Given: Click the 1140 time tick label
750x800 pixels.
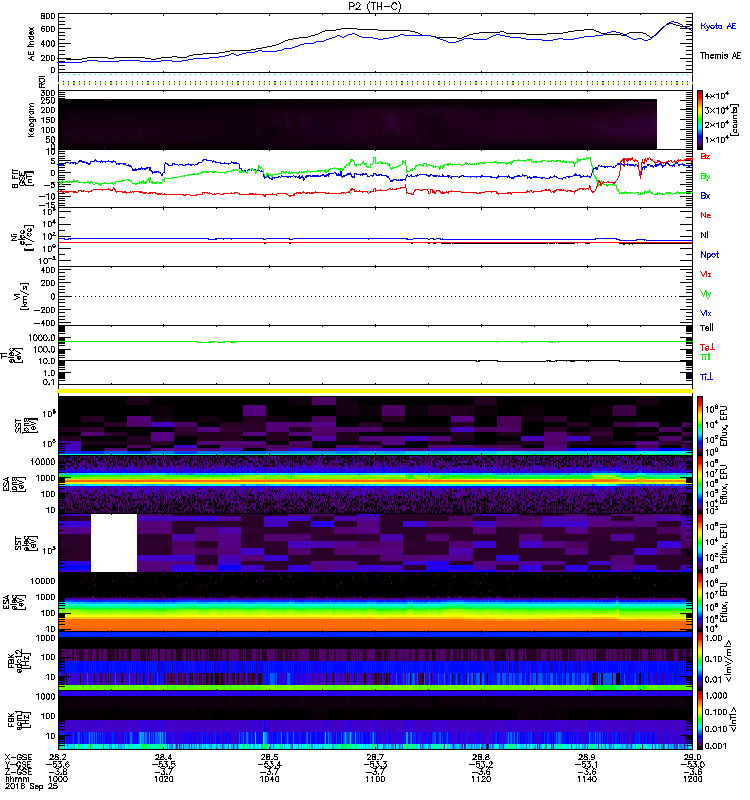Looking at the screenshot, I should point(587,779).
